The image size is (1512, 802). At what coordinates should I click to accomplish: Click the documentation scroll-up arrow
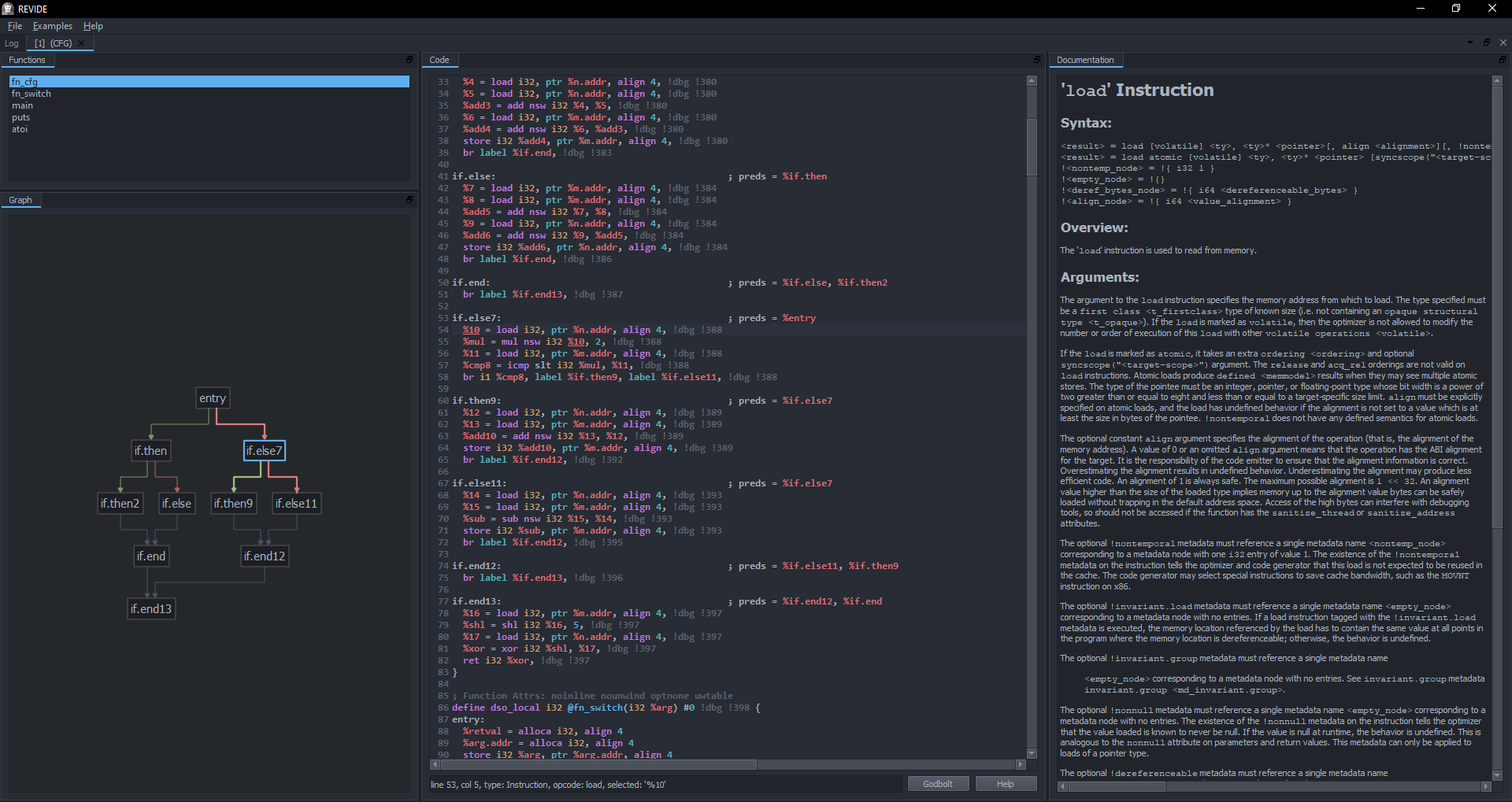(1497, 81)
